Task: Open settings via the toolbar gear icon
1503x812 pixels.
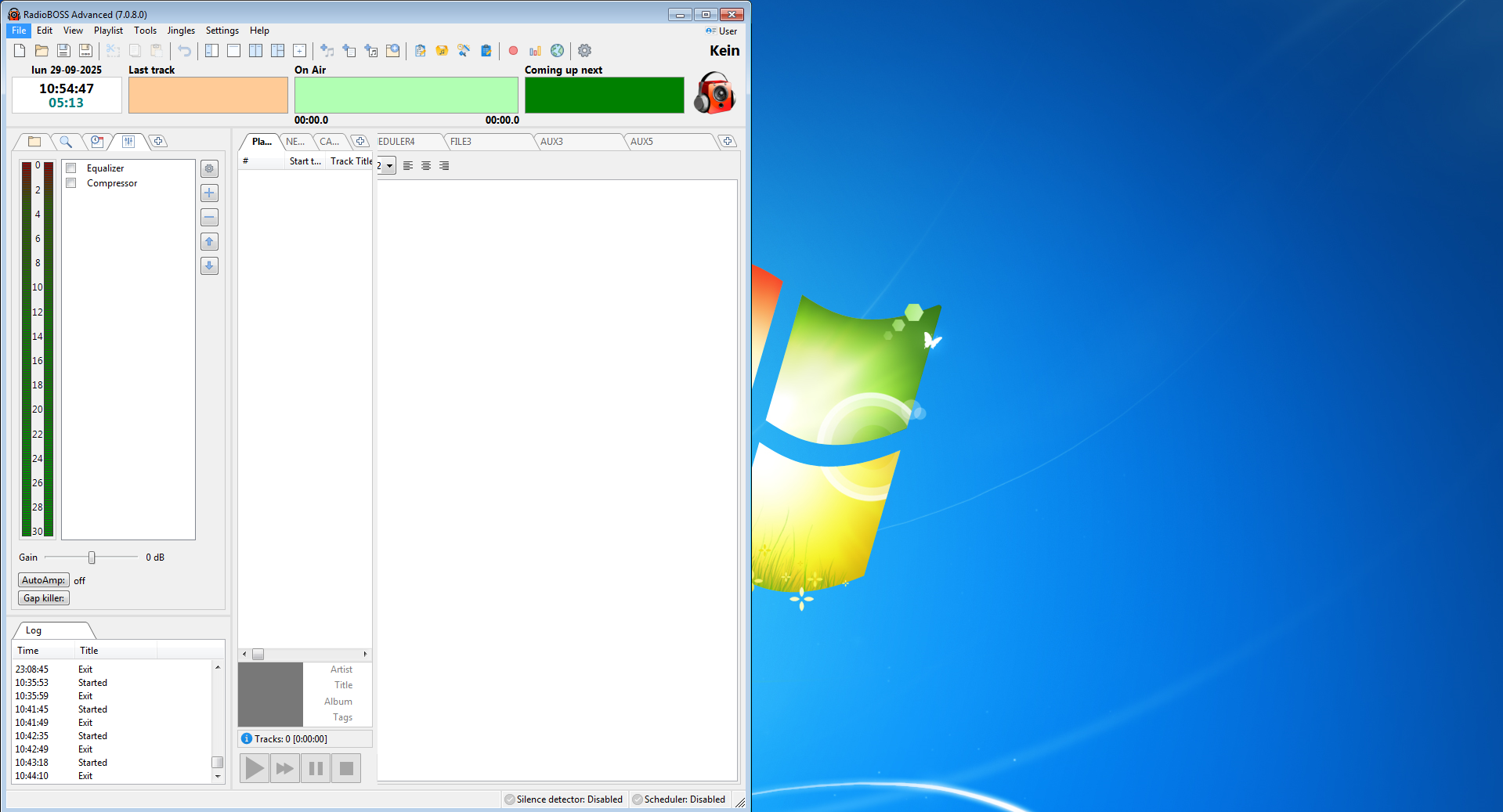Action: tap(584, 51)
